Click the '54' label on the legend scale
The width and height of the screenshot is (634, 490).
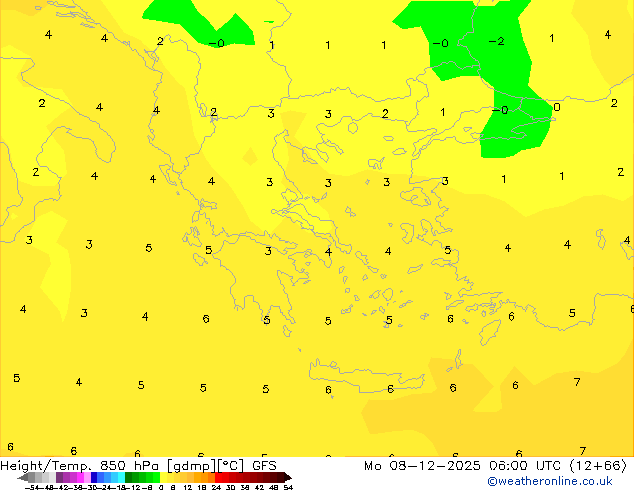pyautogui.click(x=288, y=488)
